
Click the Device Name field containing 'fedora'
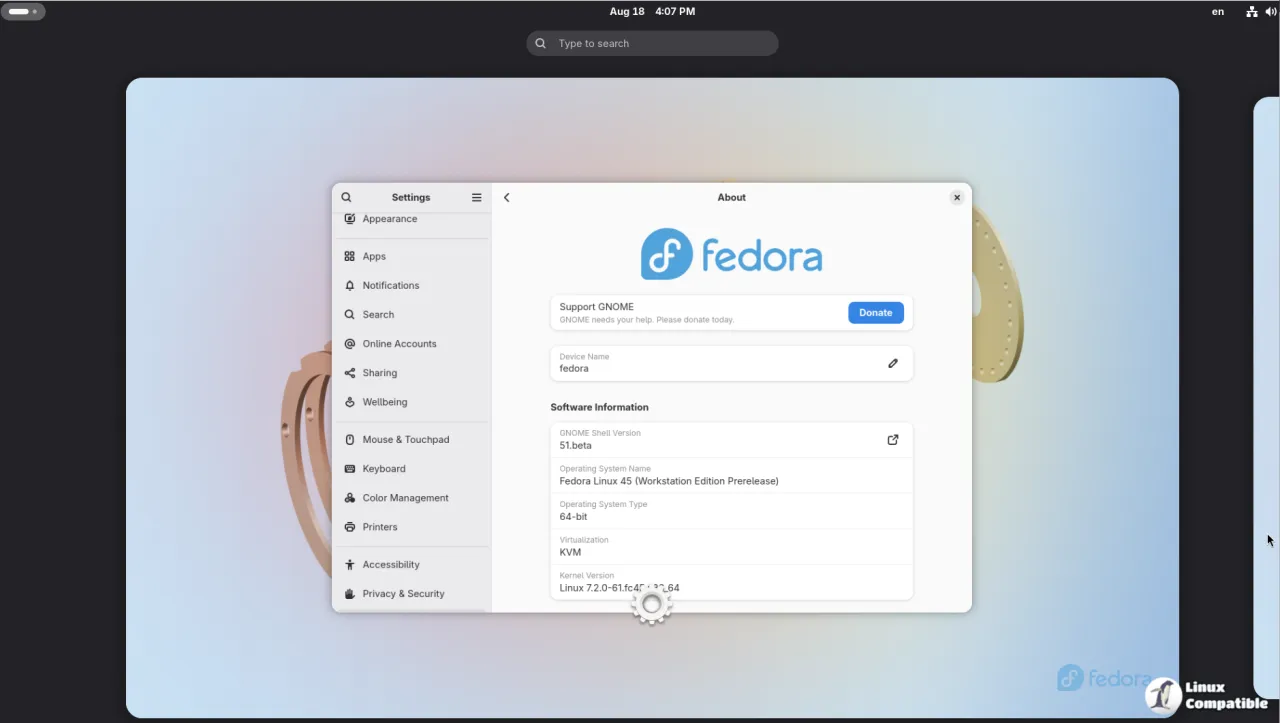(731, 363)
